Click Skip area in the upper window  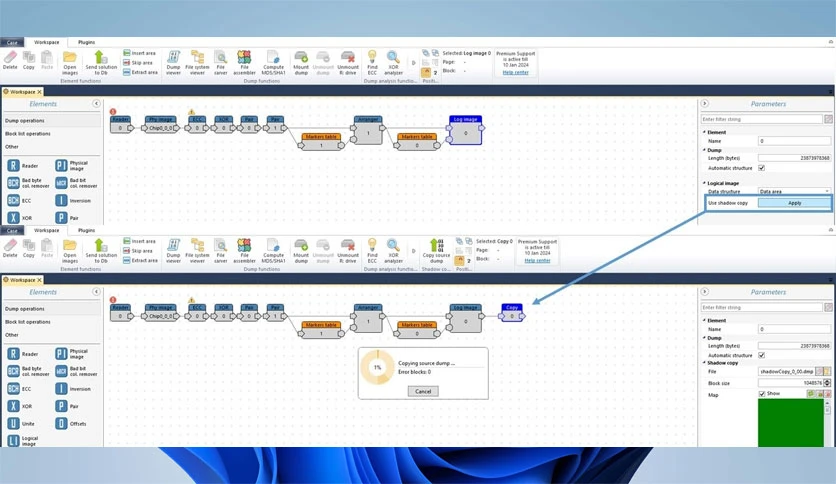click(138, 63)
